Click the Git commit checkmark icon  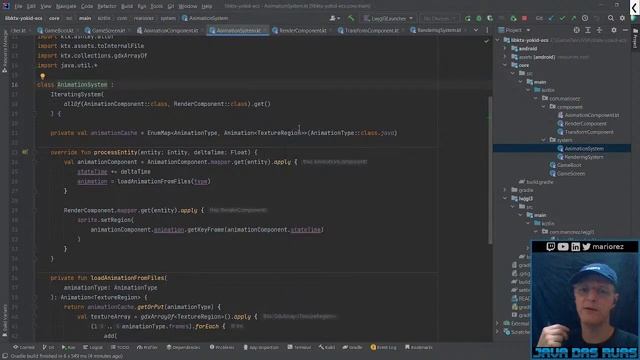[x=562, y=18]
